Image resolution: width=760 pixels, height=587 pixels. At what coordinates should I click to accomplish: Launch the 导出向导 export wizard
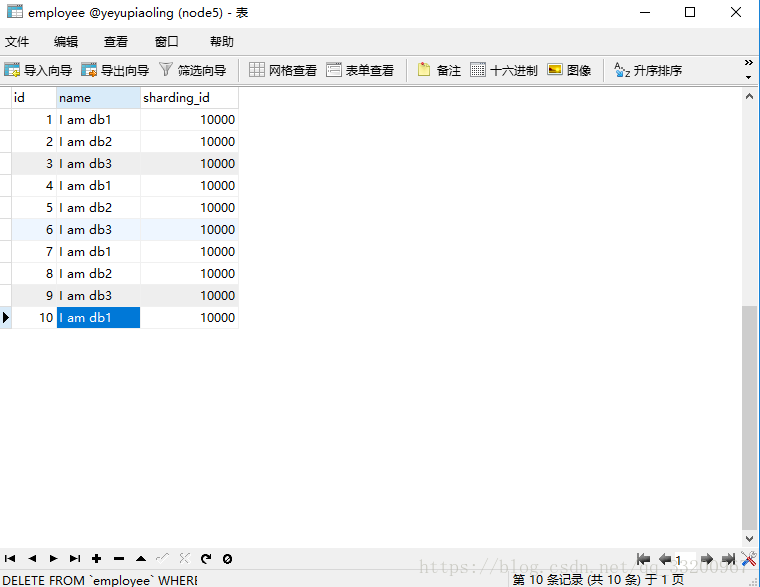click(115, 70)
